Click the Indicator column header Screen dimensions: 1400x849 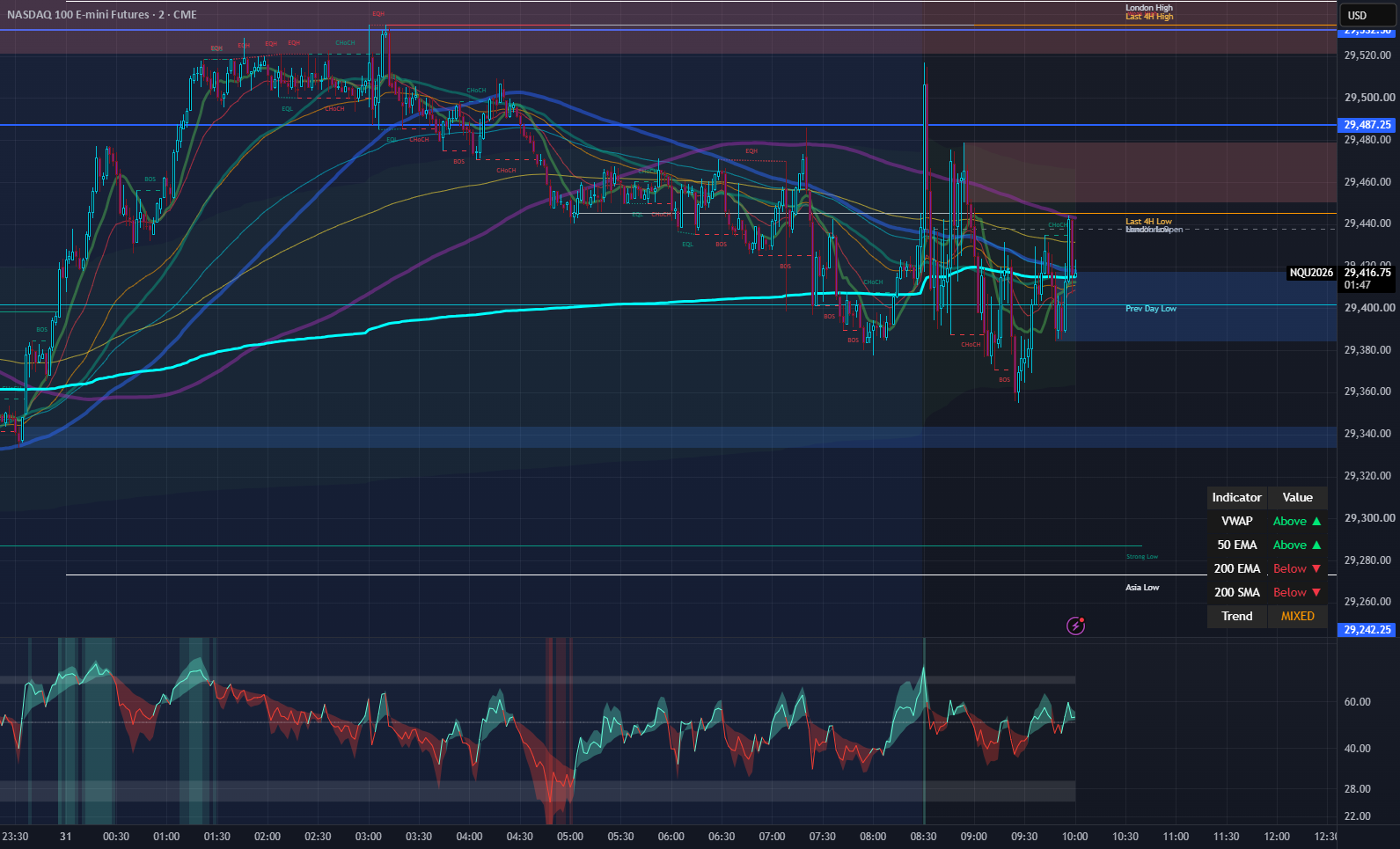1237,497
